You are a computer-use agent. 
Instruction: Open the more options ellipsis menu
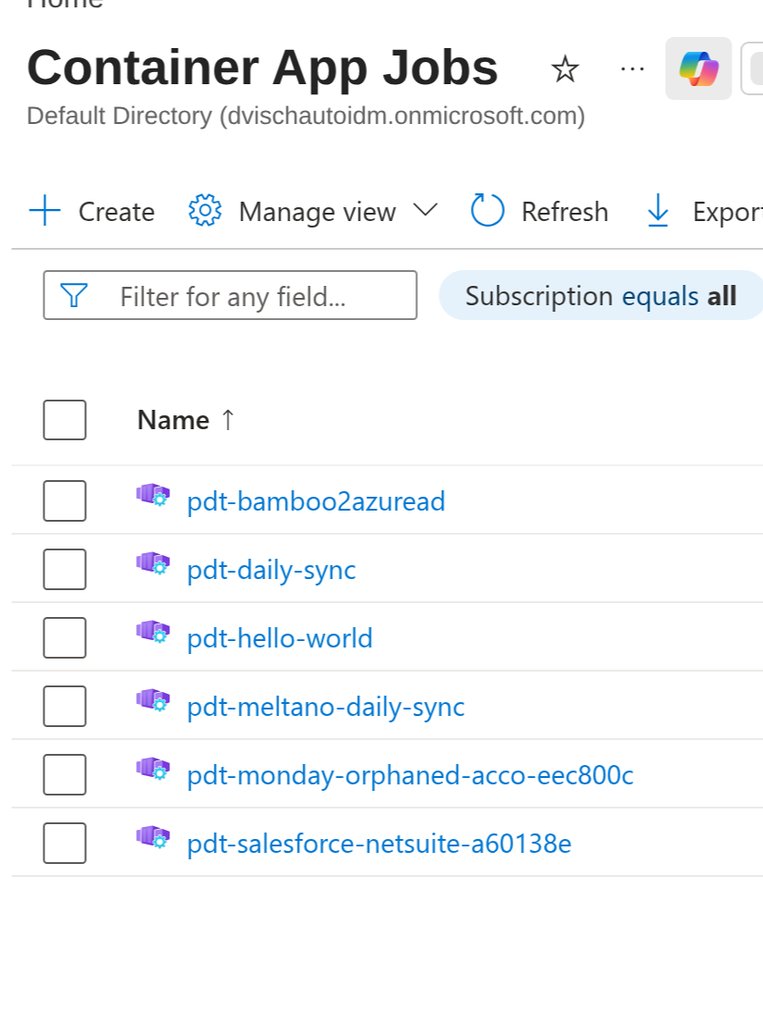coord(632,69)
